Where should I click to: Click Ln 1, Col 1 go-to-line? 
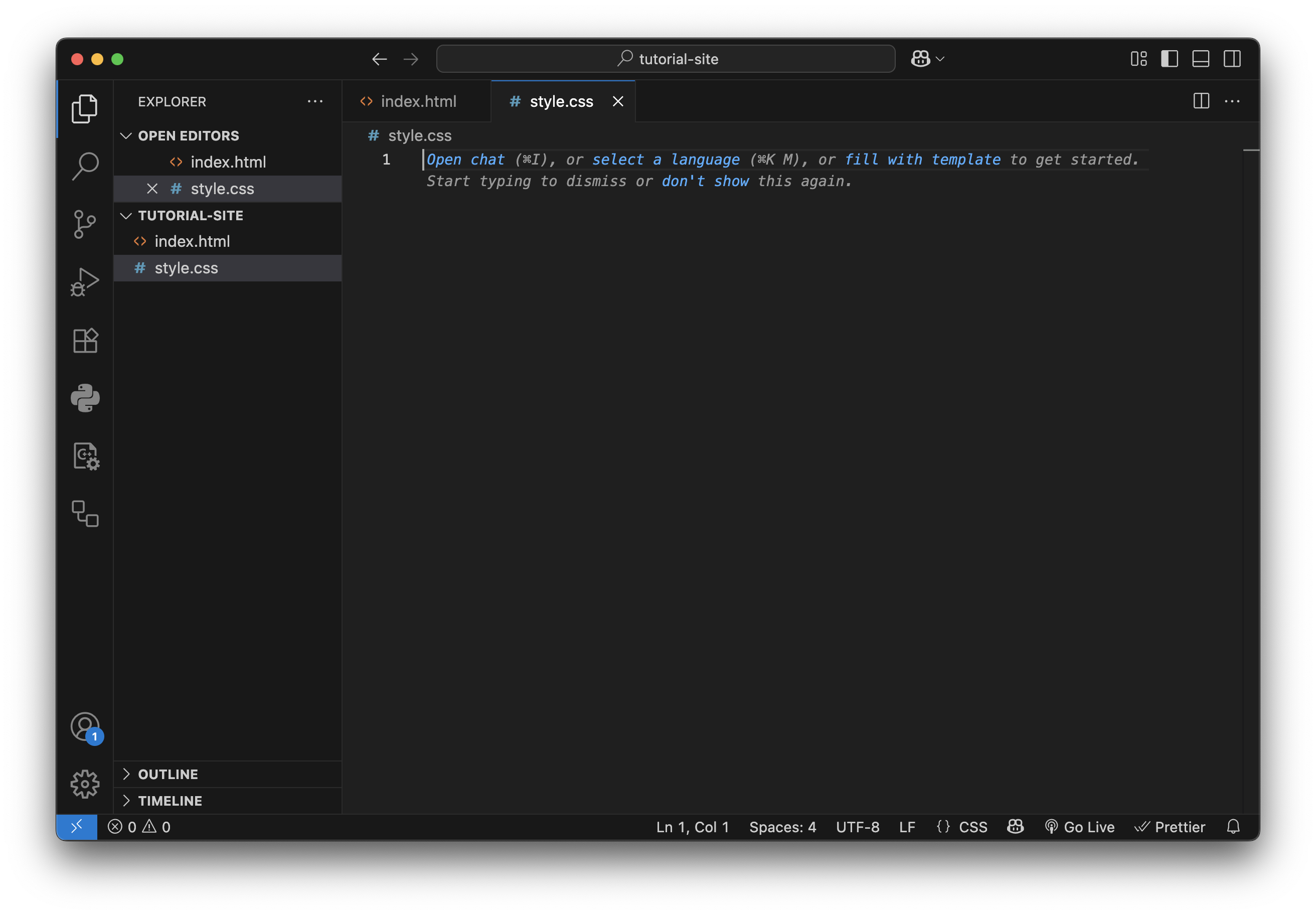(693, 827)
